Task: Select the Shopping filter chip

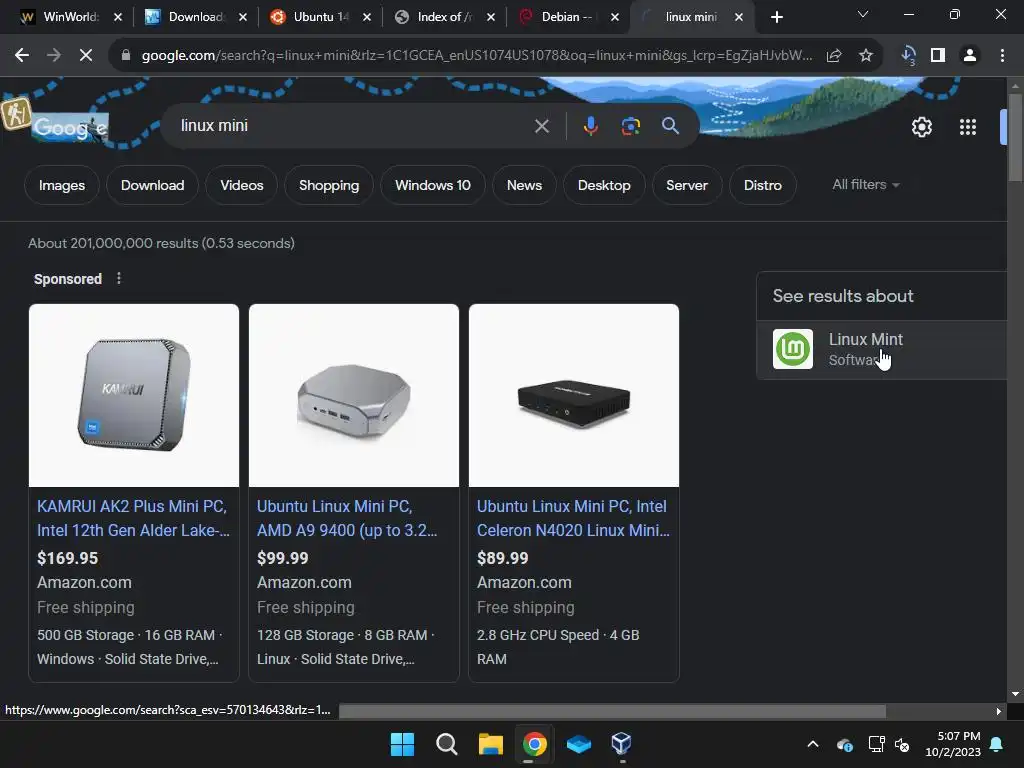Action: [329, 185]
